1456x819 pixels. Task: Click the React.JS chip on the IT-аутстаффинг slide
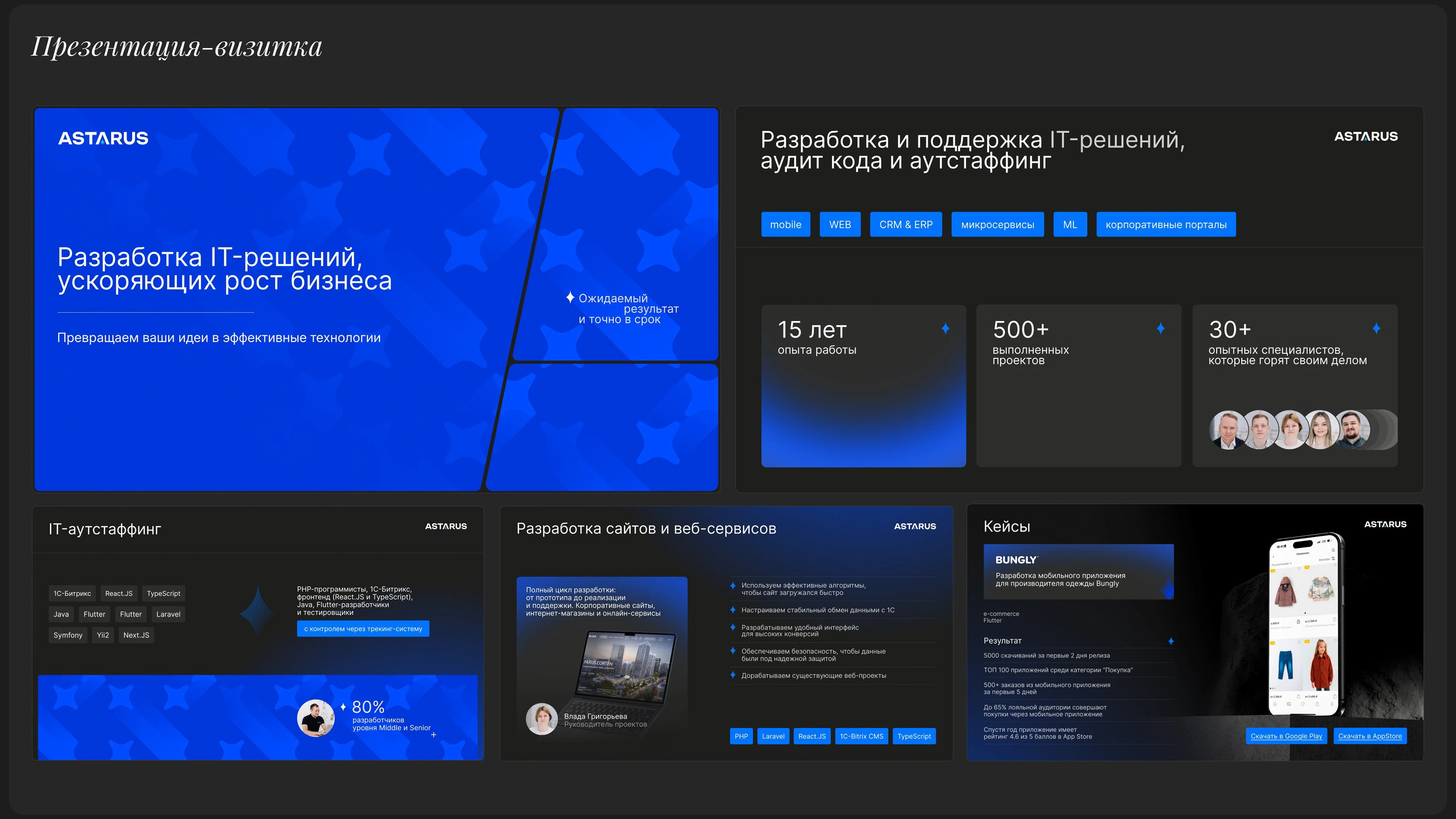(119, 593)
